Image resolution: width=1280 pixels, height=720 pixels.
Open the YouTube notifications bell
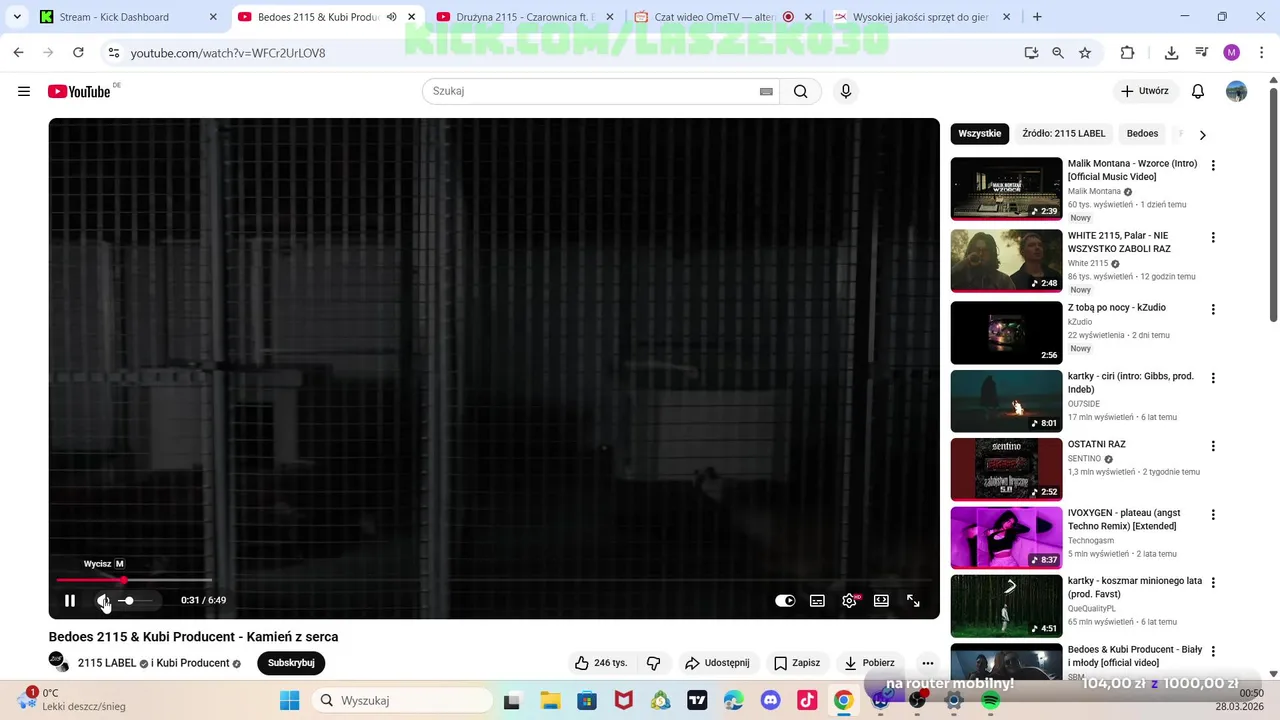pos(1198,91)
